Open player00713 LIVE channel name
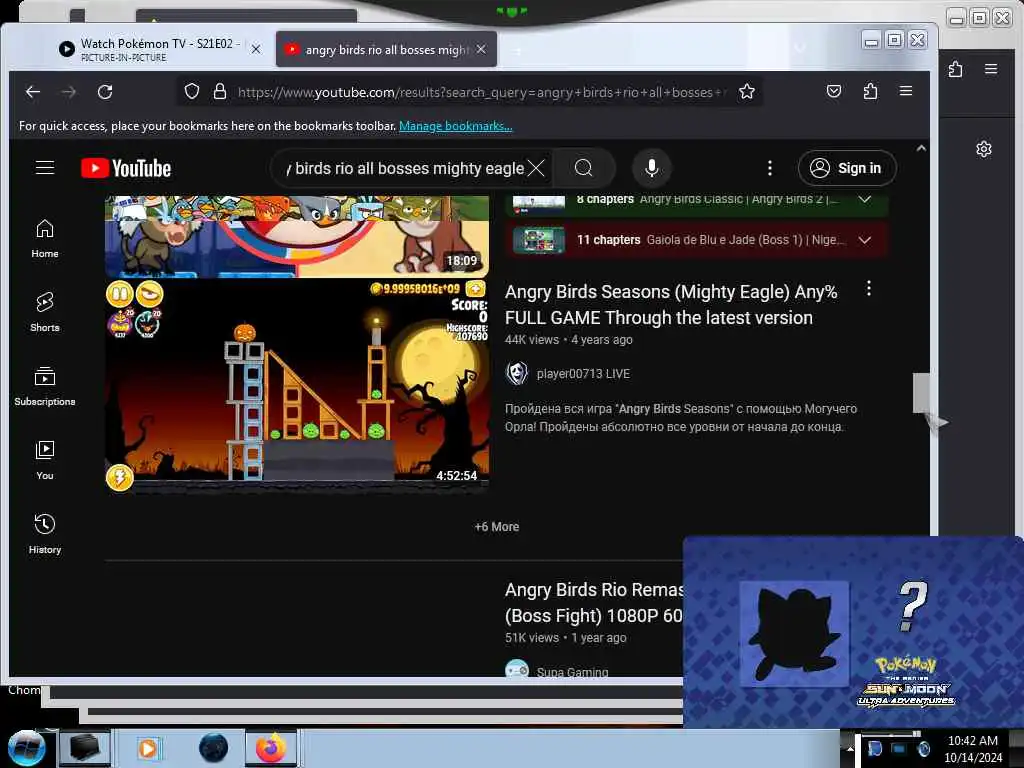Image resolution: width=1024 pixels, height=768 pixels. [583, 374]
